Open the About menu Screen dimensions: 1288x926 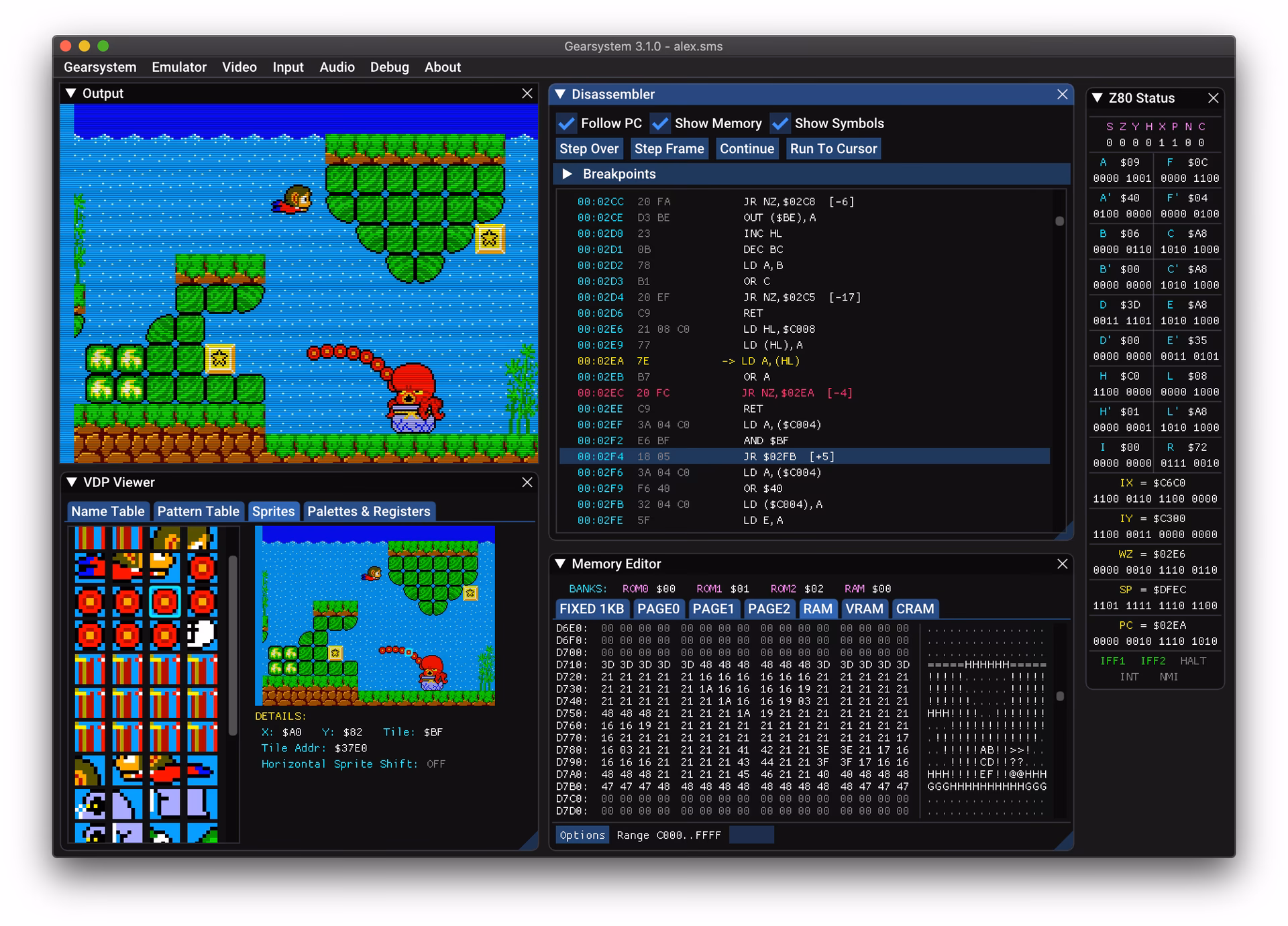click(442, 67)
